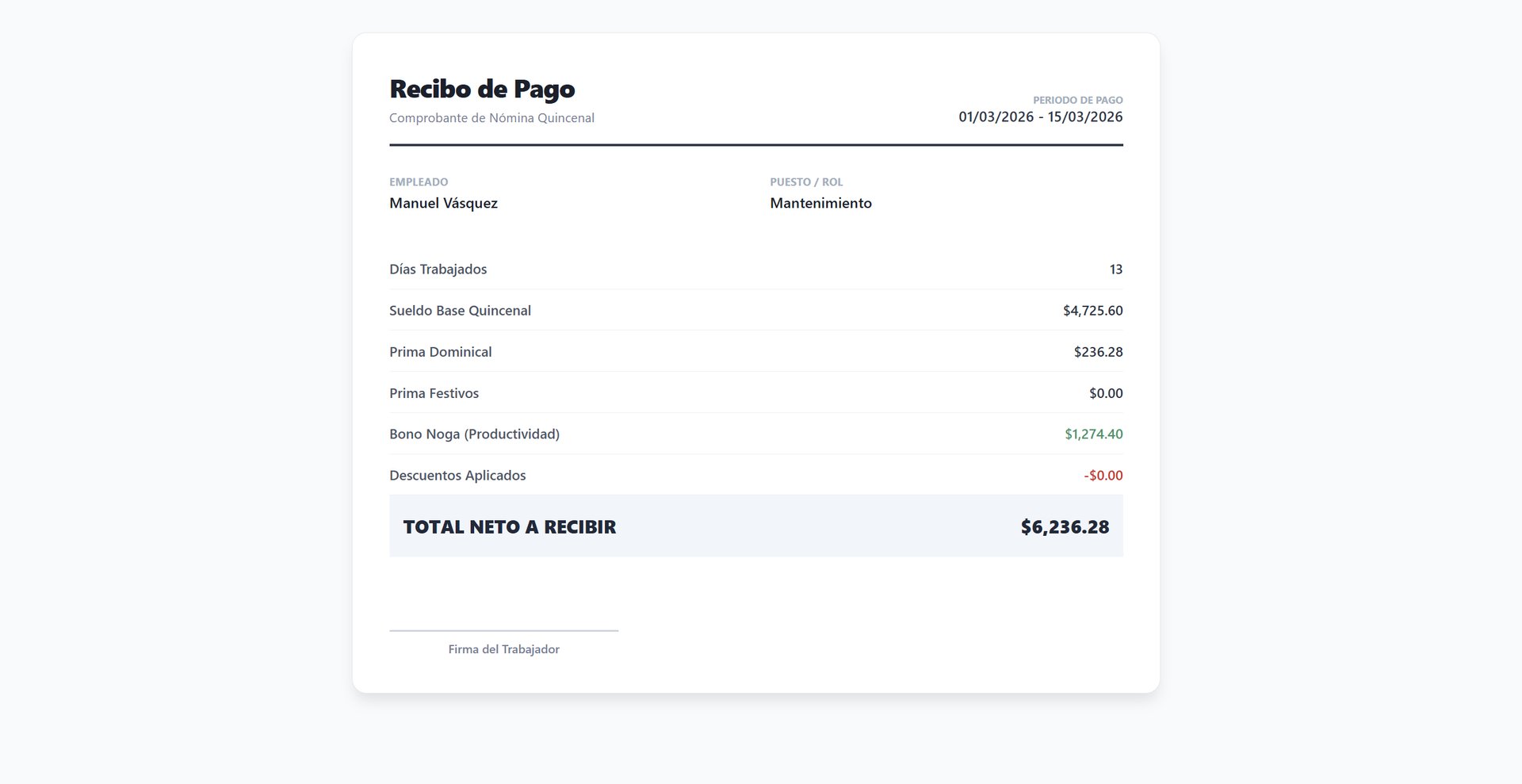Screen dimensions: 1522x784
Task: Click the "Firma del Trabajador" signature label
Action: pyautogui.click(x=503, y=649)
